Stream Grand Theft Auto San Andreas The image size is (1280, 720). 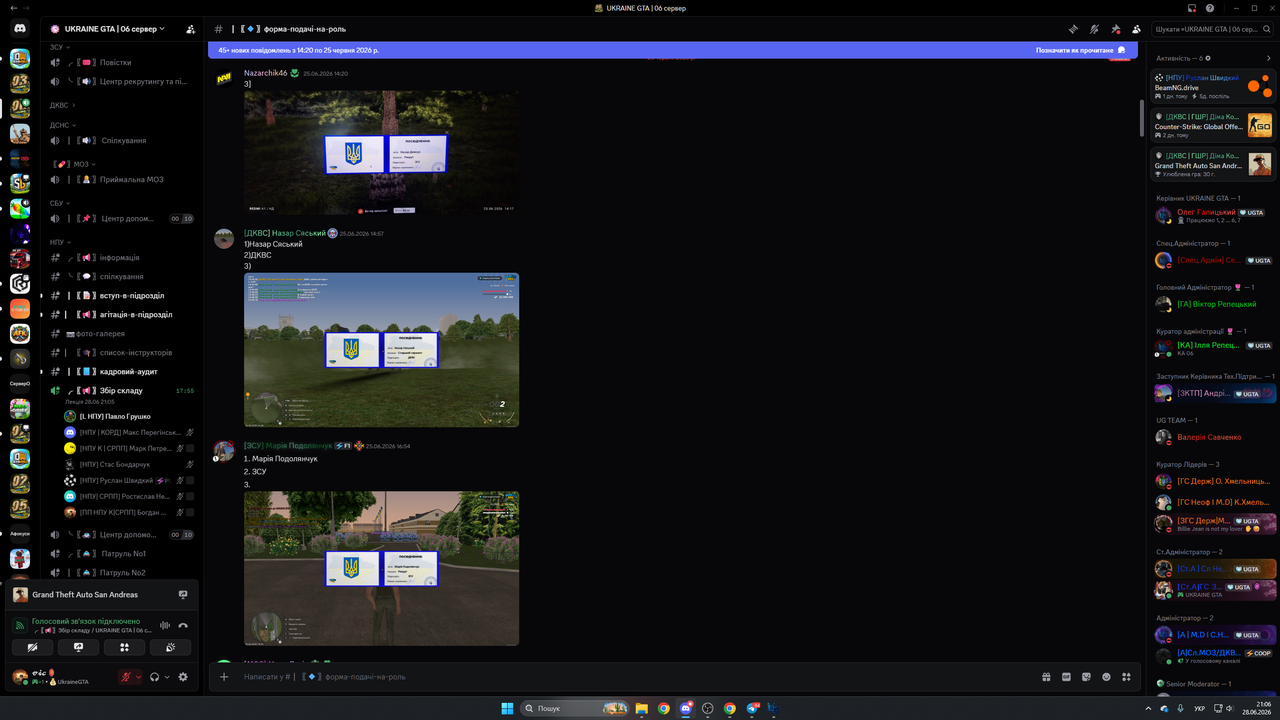pyautogui.click(x=183, y=594)
